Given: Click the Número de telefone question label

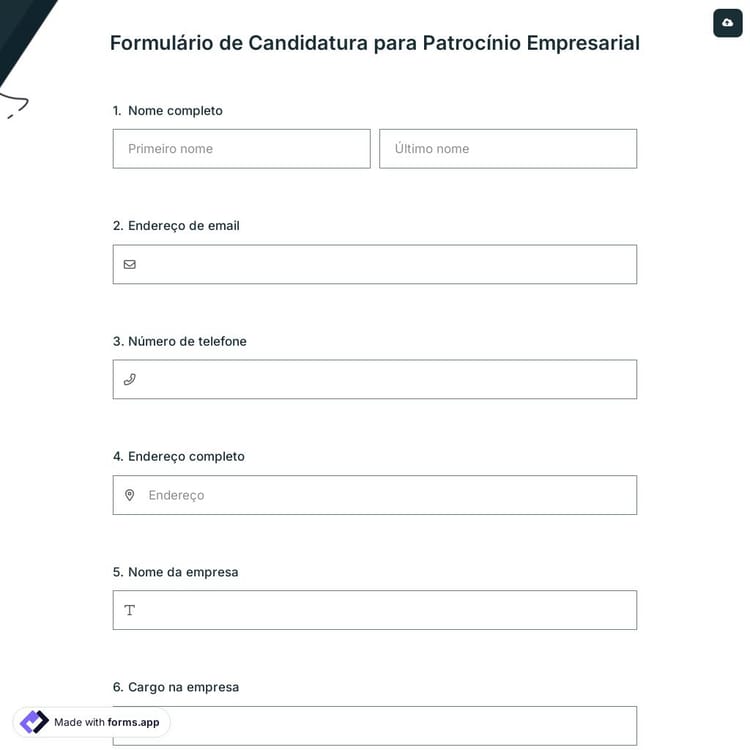Looking at the screenshot, I should coord(187,341).
